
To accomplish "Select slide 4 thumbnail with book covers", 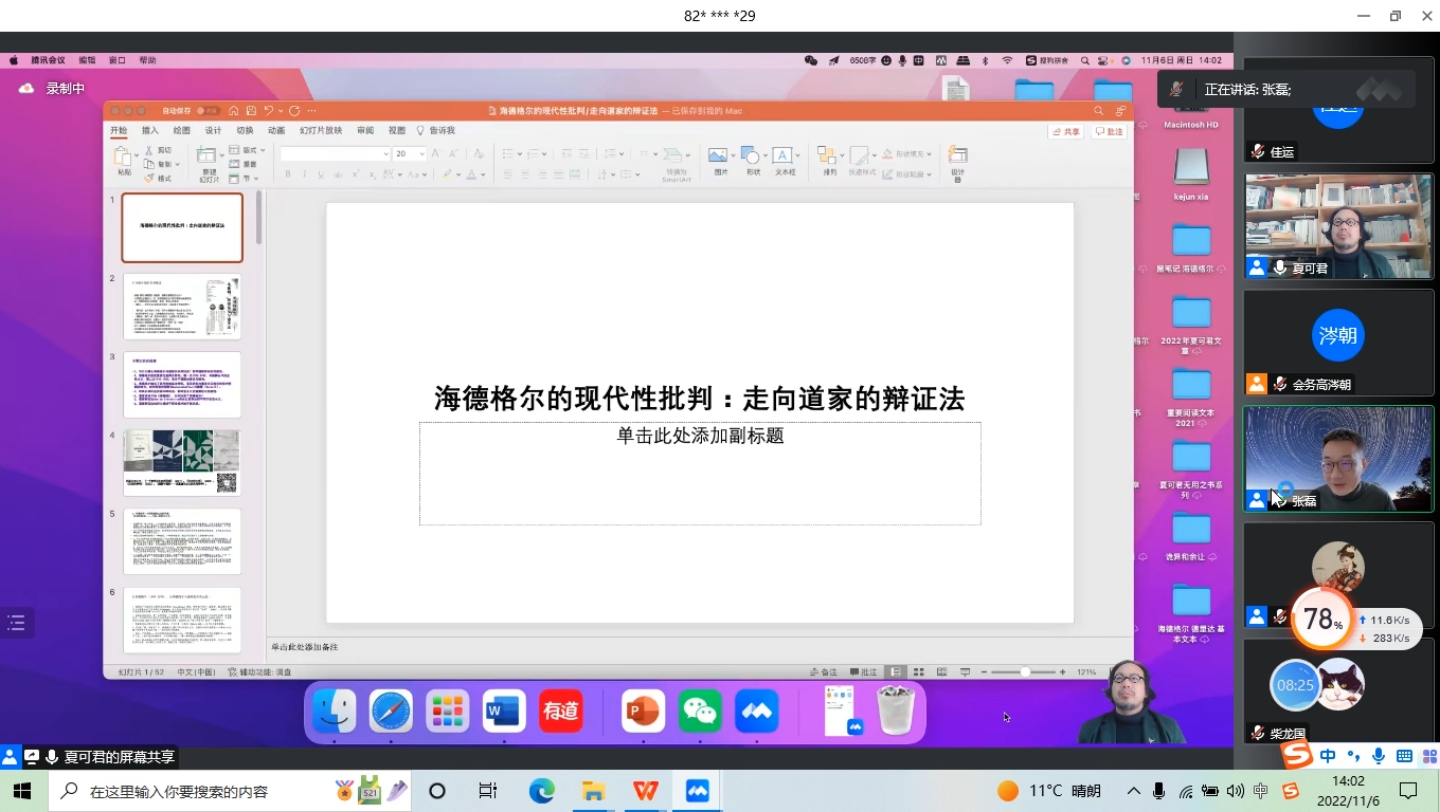I will (182, 463).
